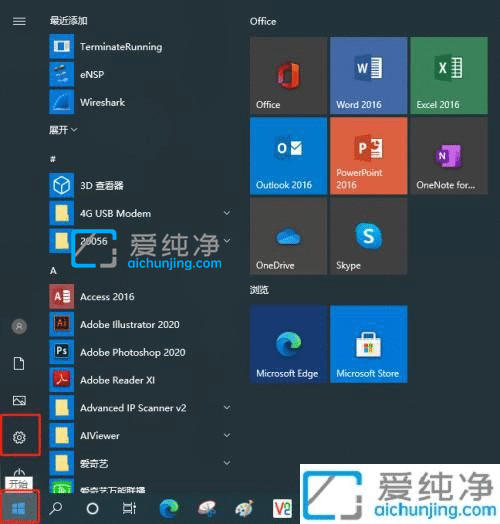Launch Adobe Photoshop 2020
Image resolution: width=500 pixels, height=524 pixels.
pos(140,352)
